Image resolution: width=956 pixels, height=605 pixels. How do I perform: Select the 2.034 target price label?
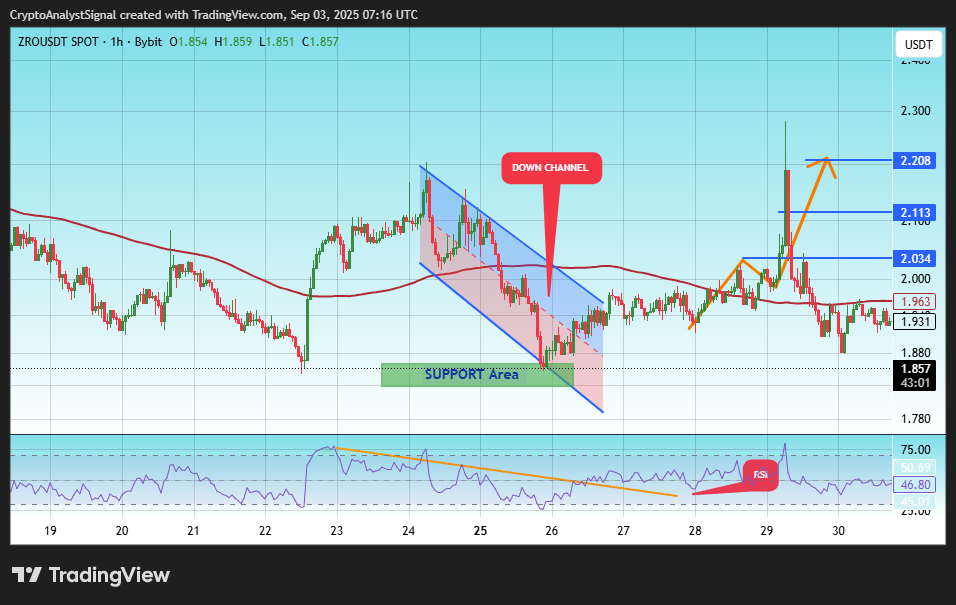click(915, 259)
